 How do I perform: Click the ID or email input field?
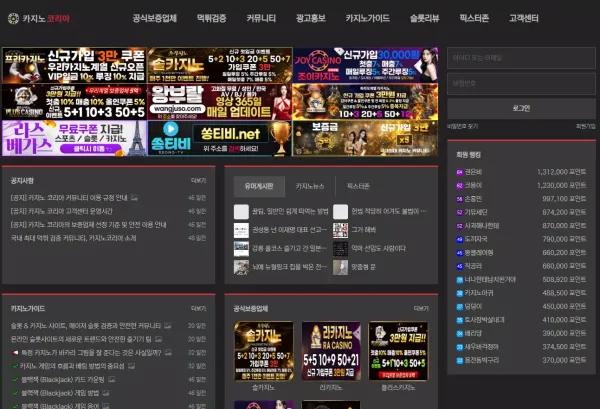pyautogui.click(x=521, y=58)
